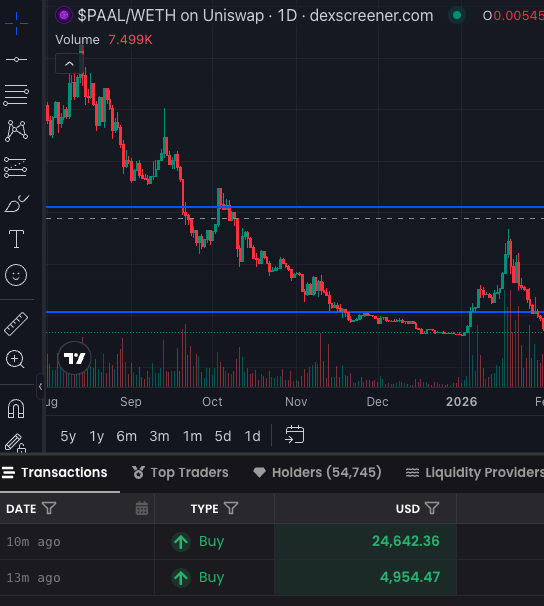Collapse the chart legend chevron
This screenshot has width=544, height=606.
click(x=69, y=64)
